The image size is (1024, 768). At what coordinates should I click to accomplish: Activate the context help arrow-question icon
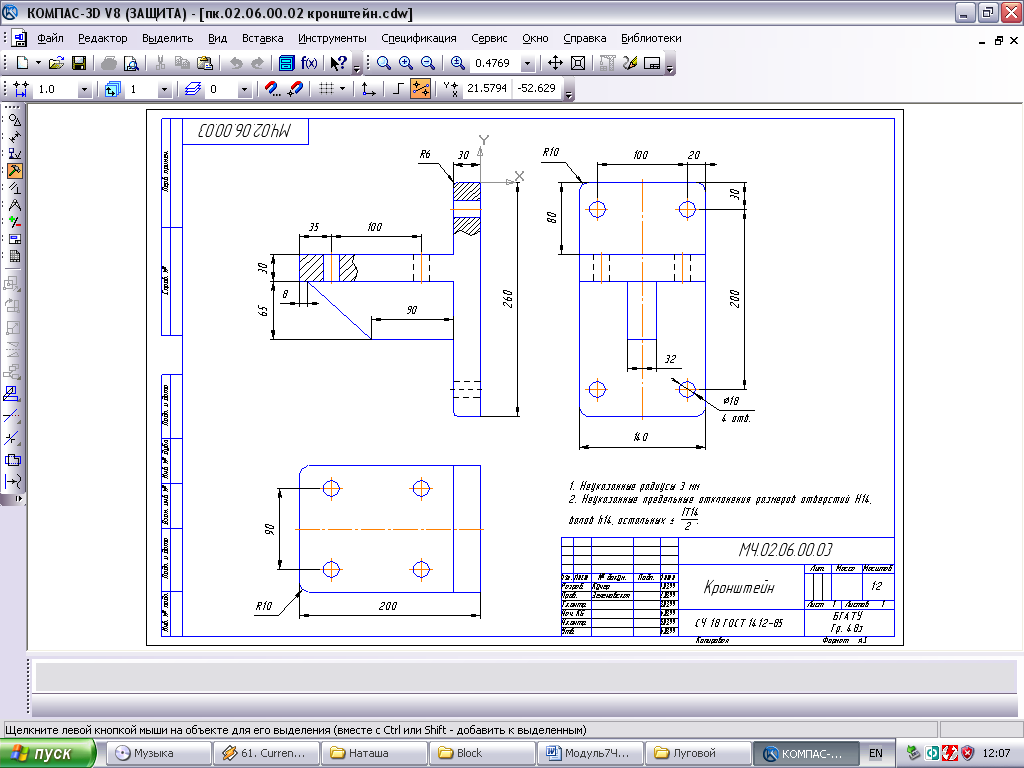(x=338, y=63)
